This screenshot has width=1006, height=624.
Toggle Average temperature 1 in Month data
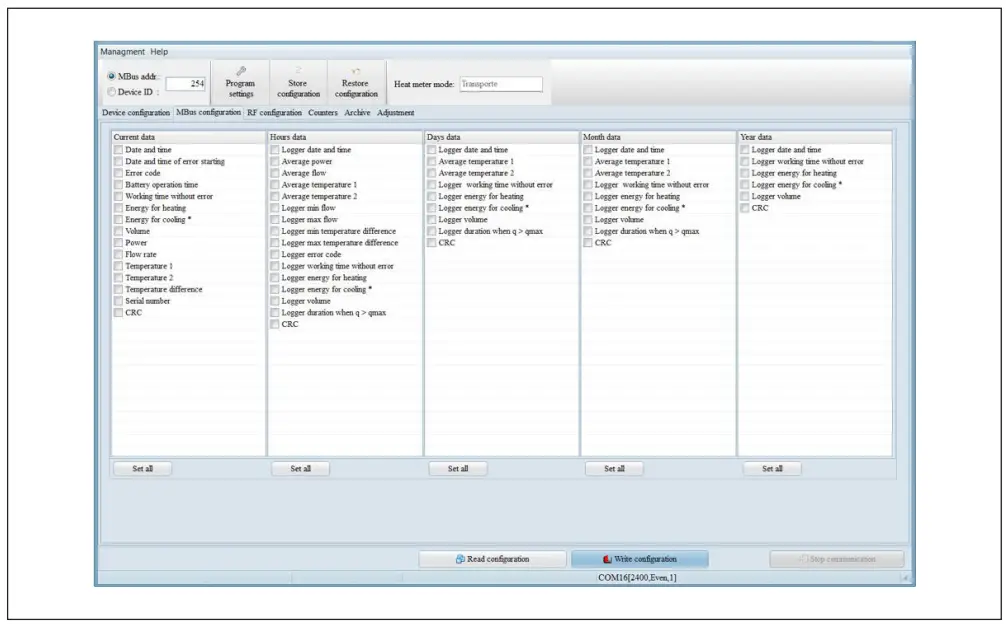click(588, 161)
